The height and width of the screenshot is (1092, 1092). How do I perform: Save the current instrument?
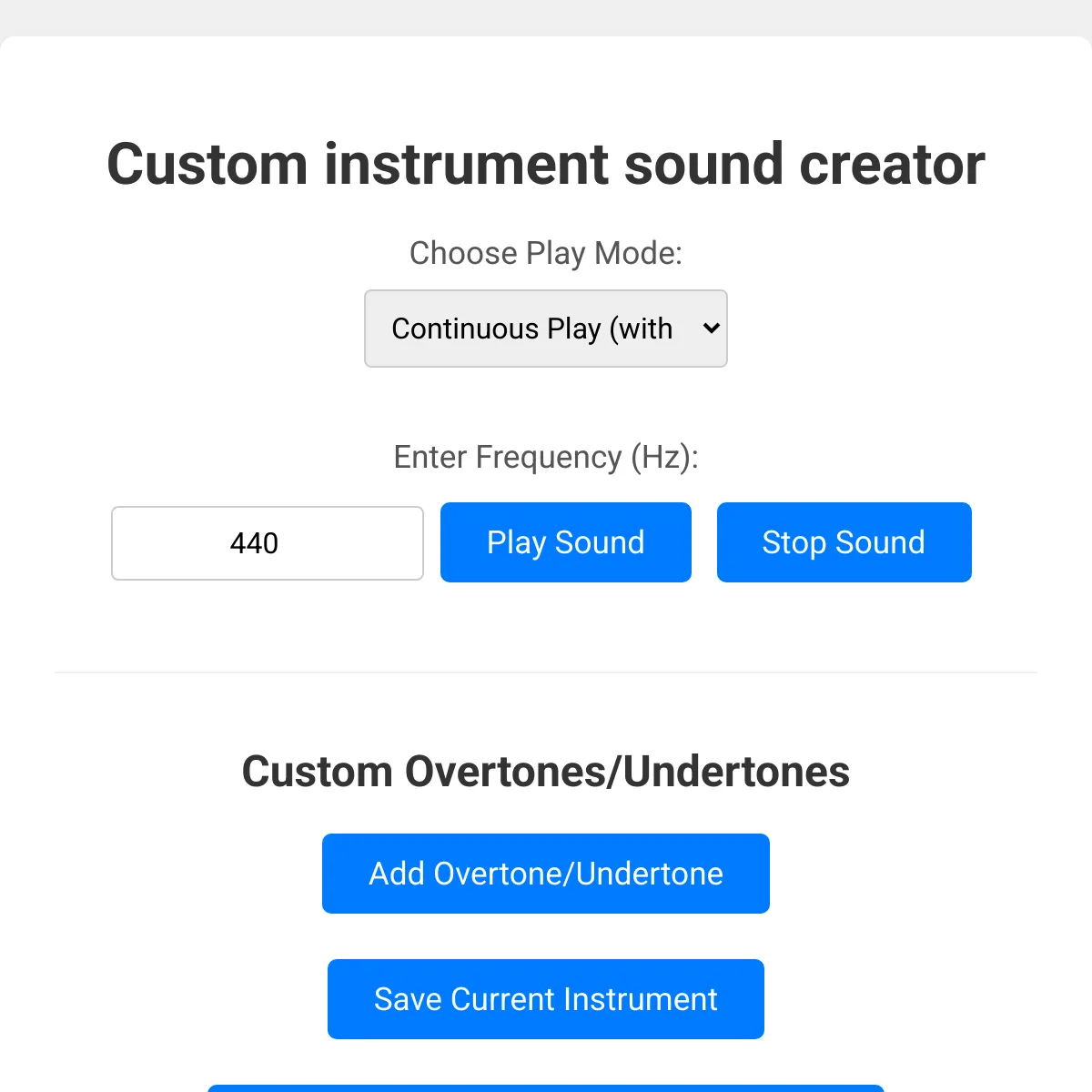(546, 999)
